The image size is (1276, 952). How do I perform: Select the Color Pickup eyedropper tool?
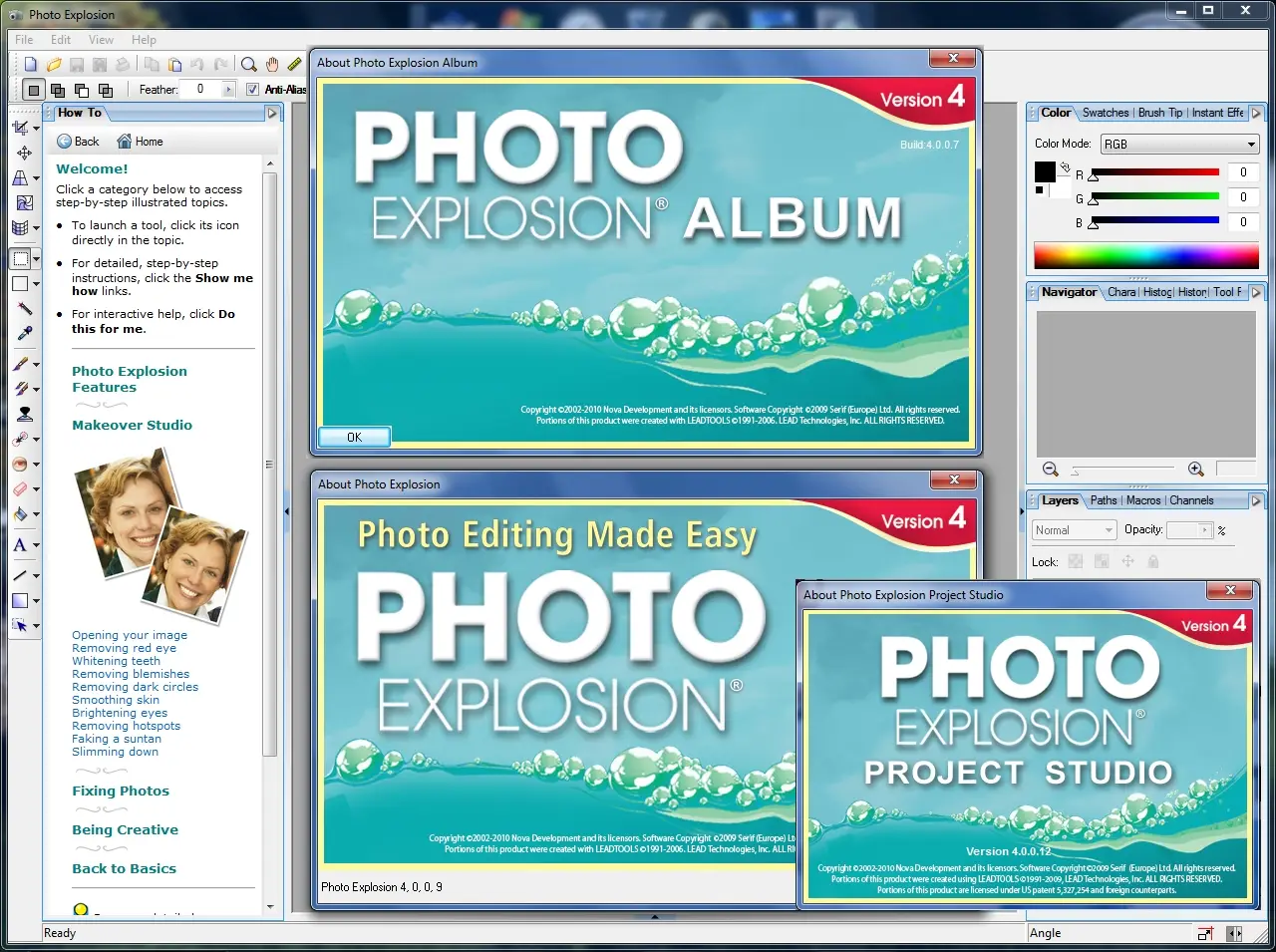coord(25,333)
